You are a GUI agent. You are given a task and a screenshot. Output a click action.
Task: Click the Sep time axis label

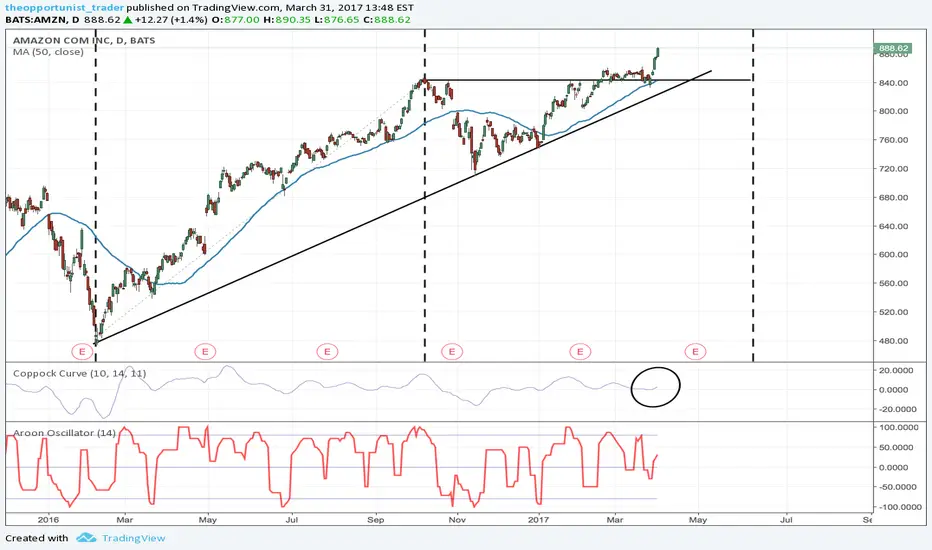coord(375,520)
